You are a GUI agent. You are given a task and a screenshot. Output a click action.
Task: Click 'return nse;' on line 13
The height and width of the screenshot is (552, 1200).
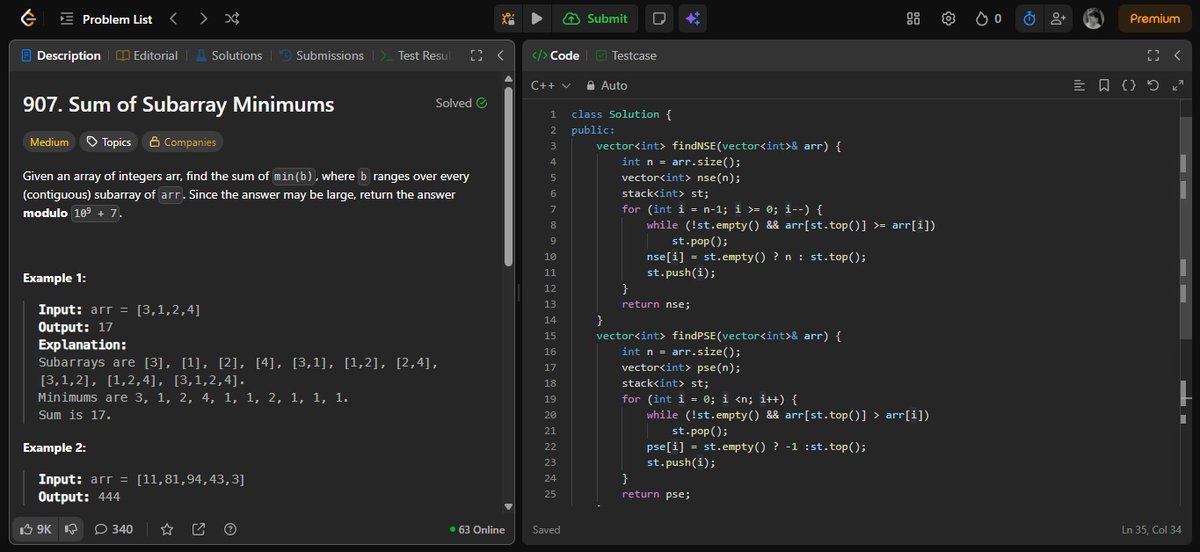(656, 304)
